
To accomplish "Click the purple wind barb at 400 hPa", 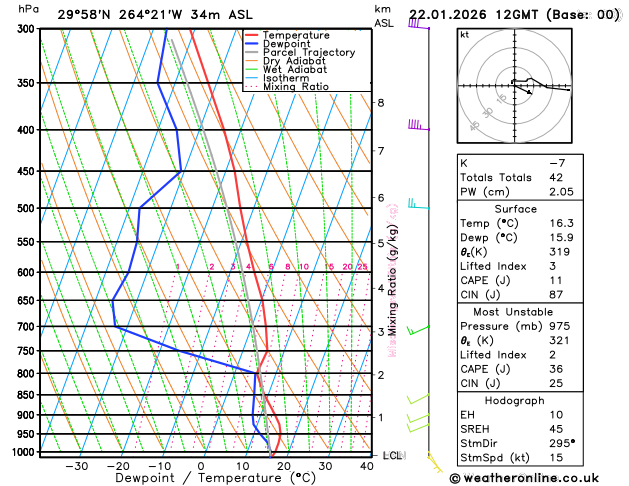I will point(419,125).
